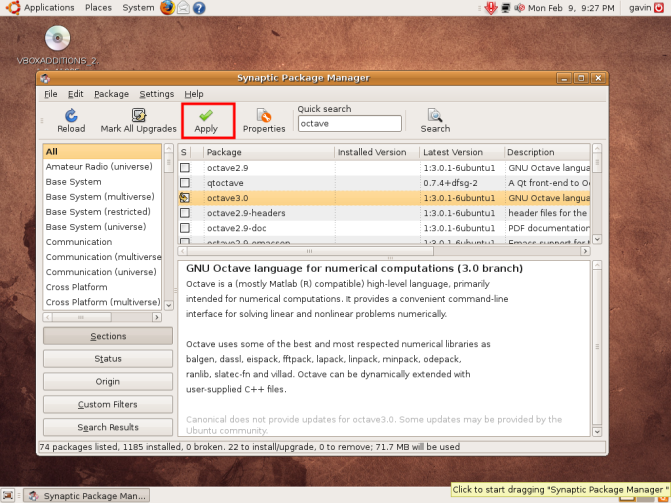Click the Reload toolbar icon
This screenshot has width=671, height=503.
click(x=71, y=120)
